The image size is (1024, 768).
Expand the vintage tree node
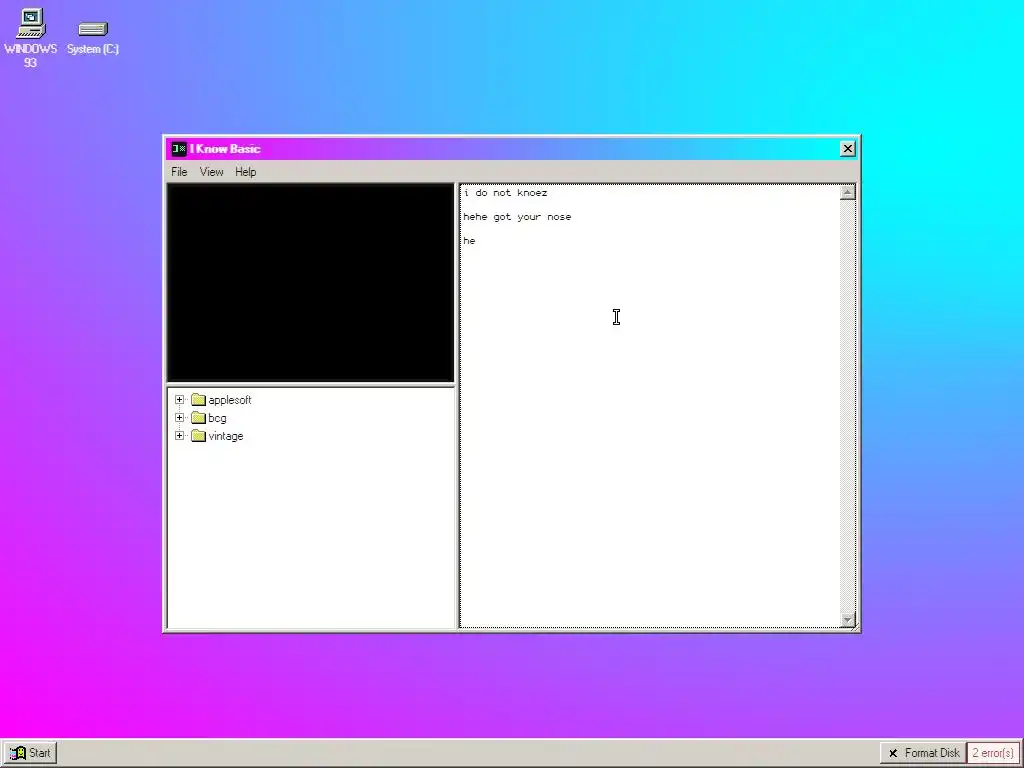point(180,436)
